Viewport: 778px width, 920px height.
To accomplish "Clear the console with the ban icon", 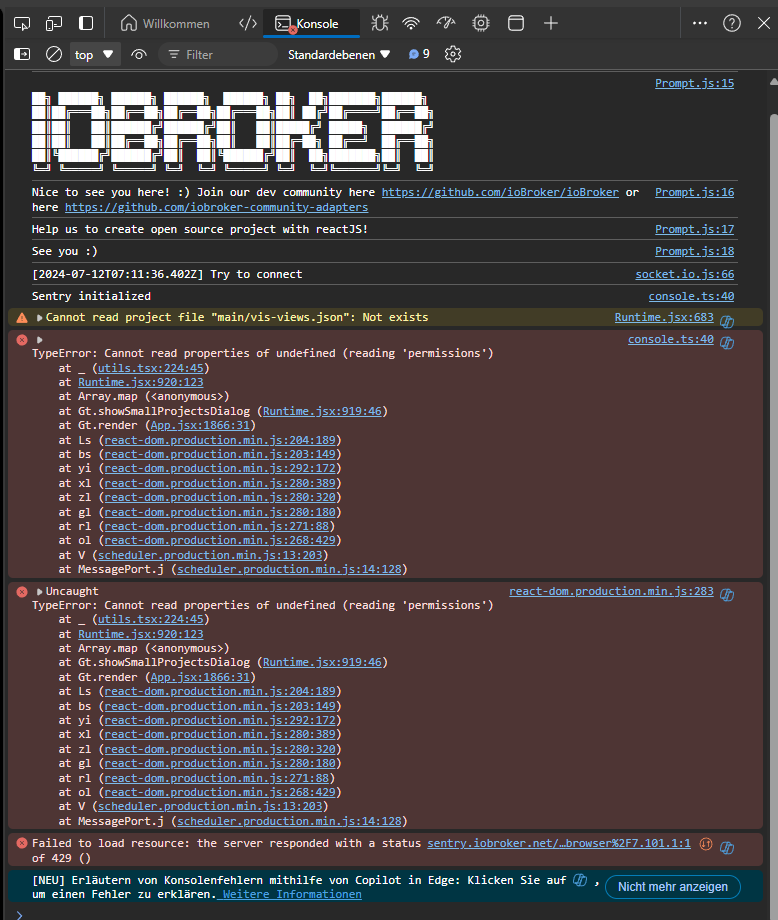I will point(54,54).
